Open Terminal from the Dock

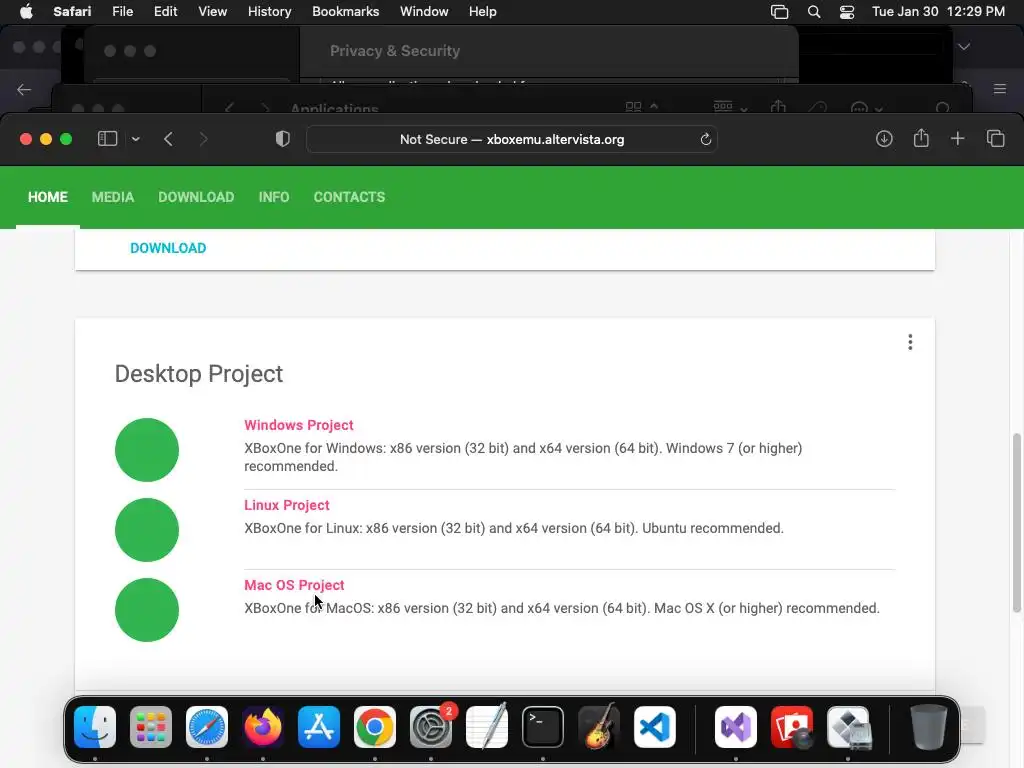click(x=543, y=727)
